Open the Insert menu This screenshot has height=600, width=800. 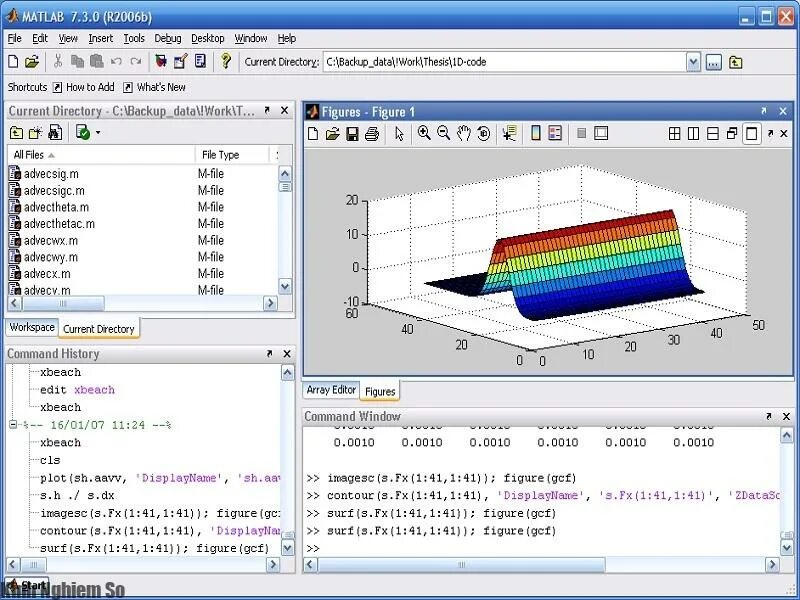coord(101,38)
